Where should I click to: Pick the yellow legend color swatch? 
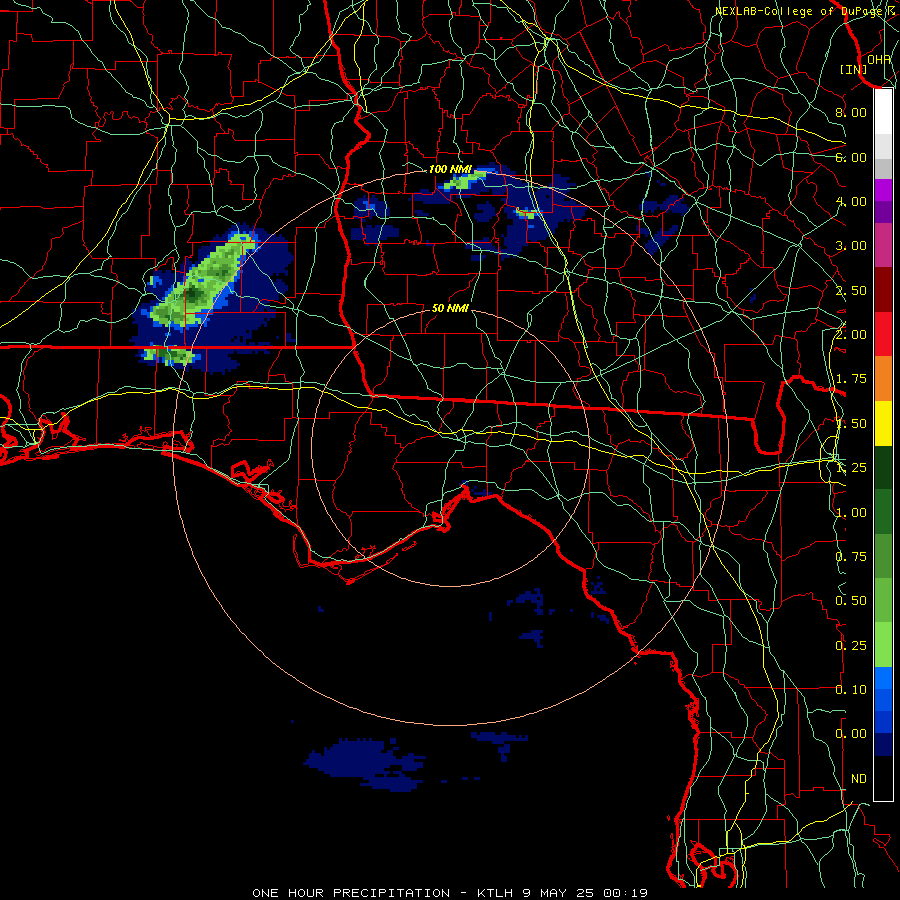(x=883, y=424)
